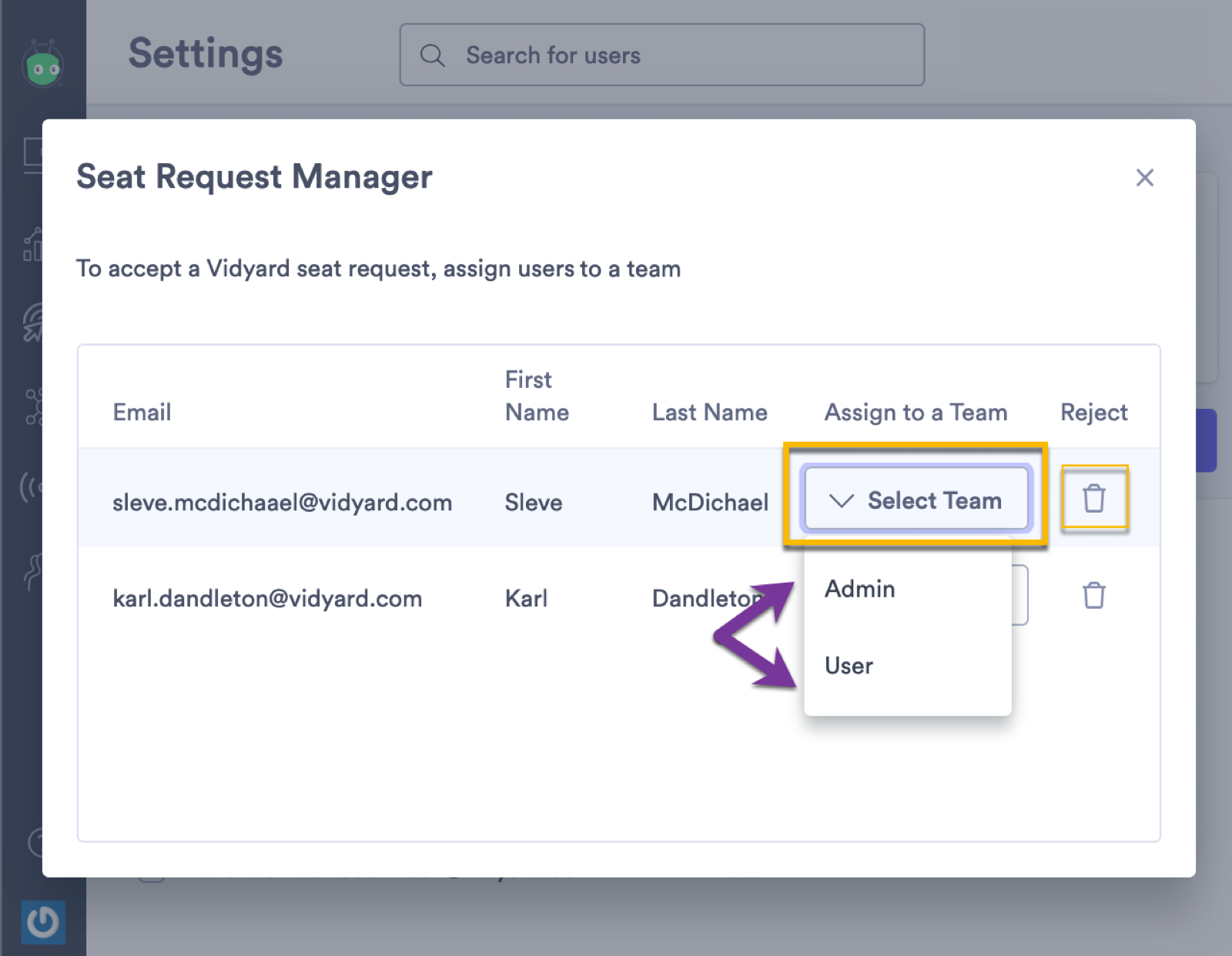Choose Admin from the team dropdown
1232x956 pixels.
pos(860,590)
